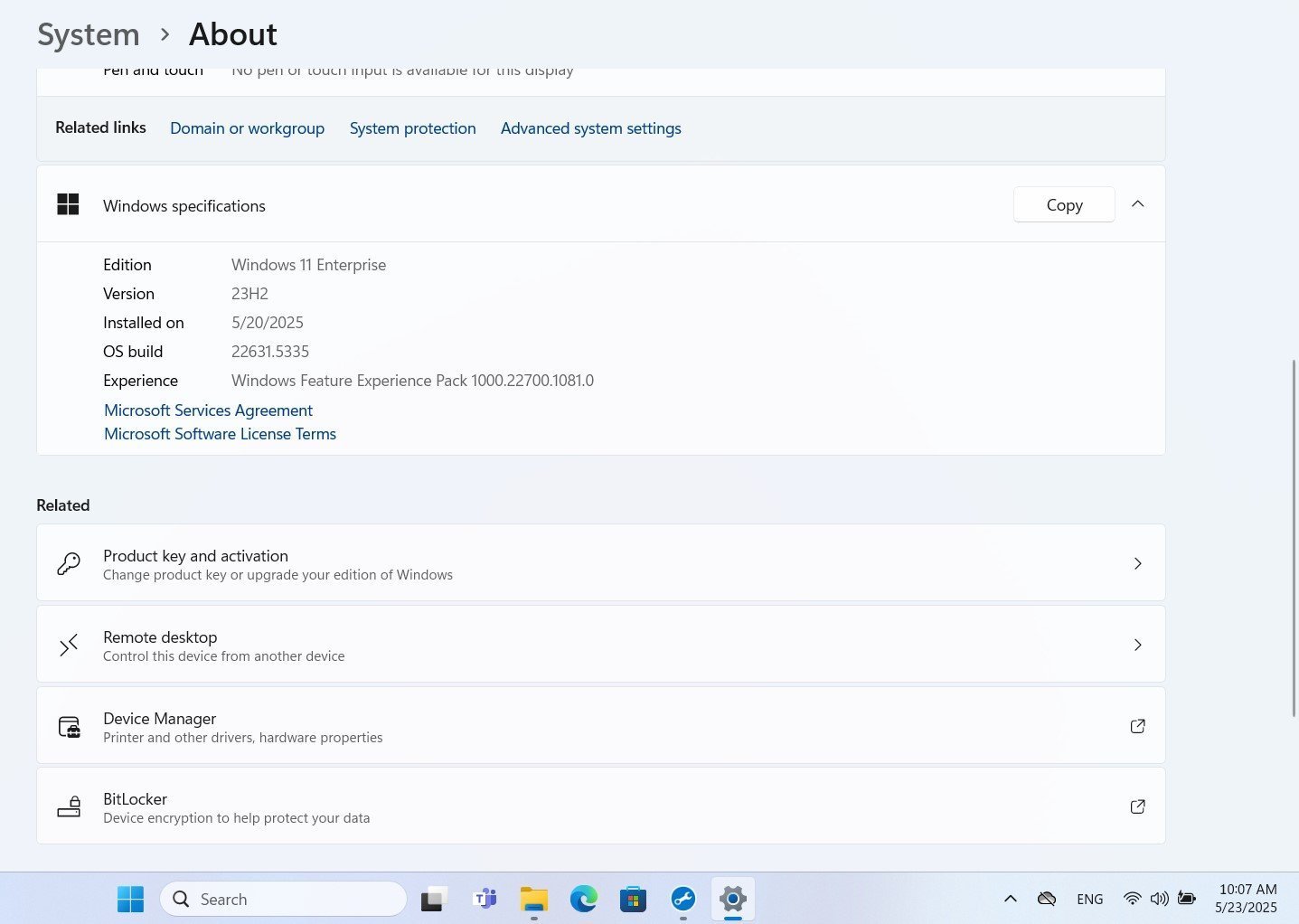1299x924 pixels.
Task: Open Product key and activation
Action: pos(601,563)
